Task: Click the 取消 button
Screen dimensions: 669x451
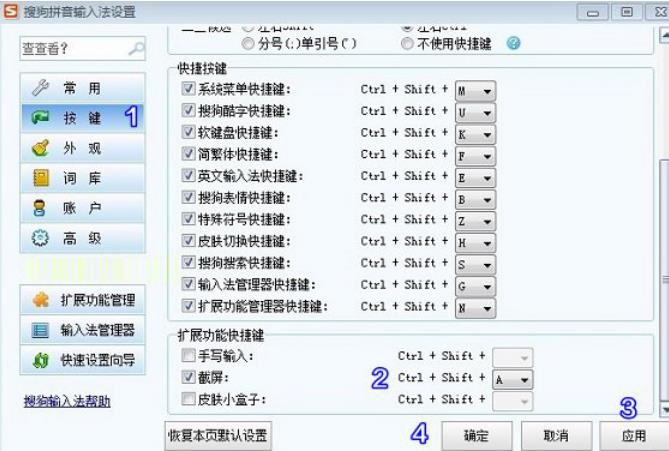Action: (556, 436)
